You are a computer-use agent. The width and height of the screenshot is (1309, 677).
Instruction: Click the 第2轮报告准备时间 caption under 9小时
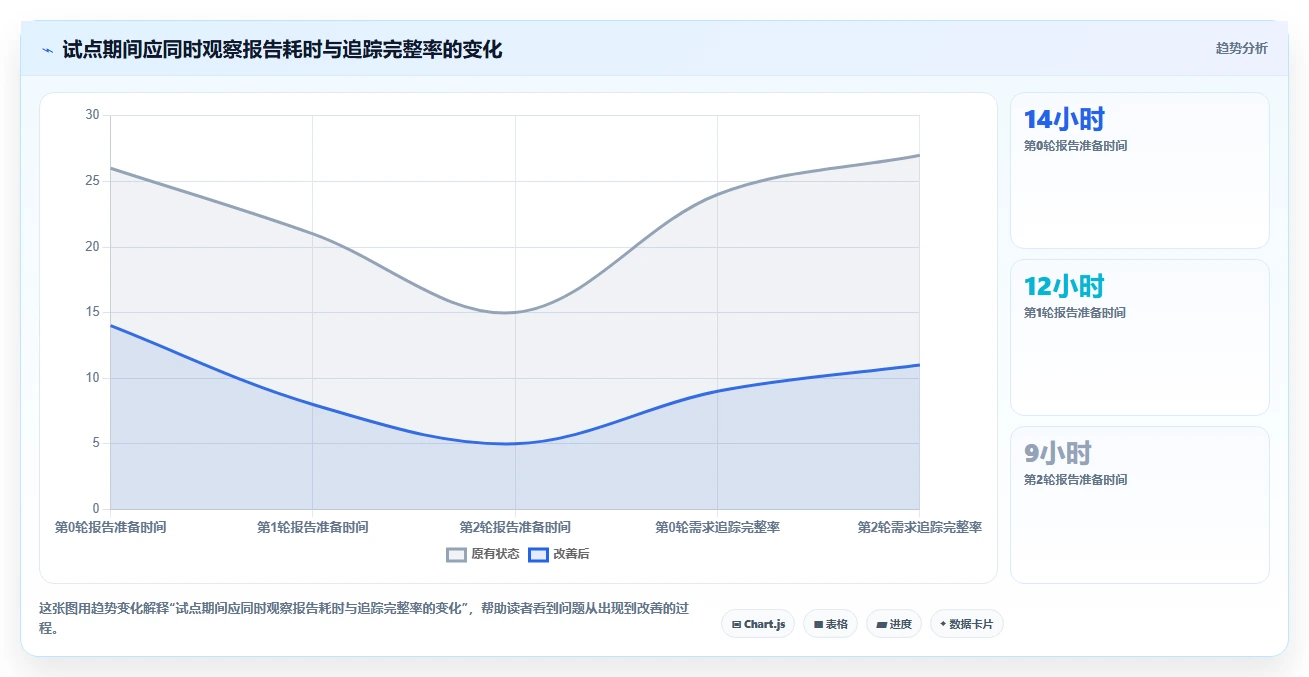point(1076,480)
